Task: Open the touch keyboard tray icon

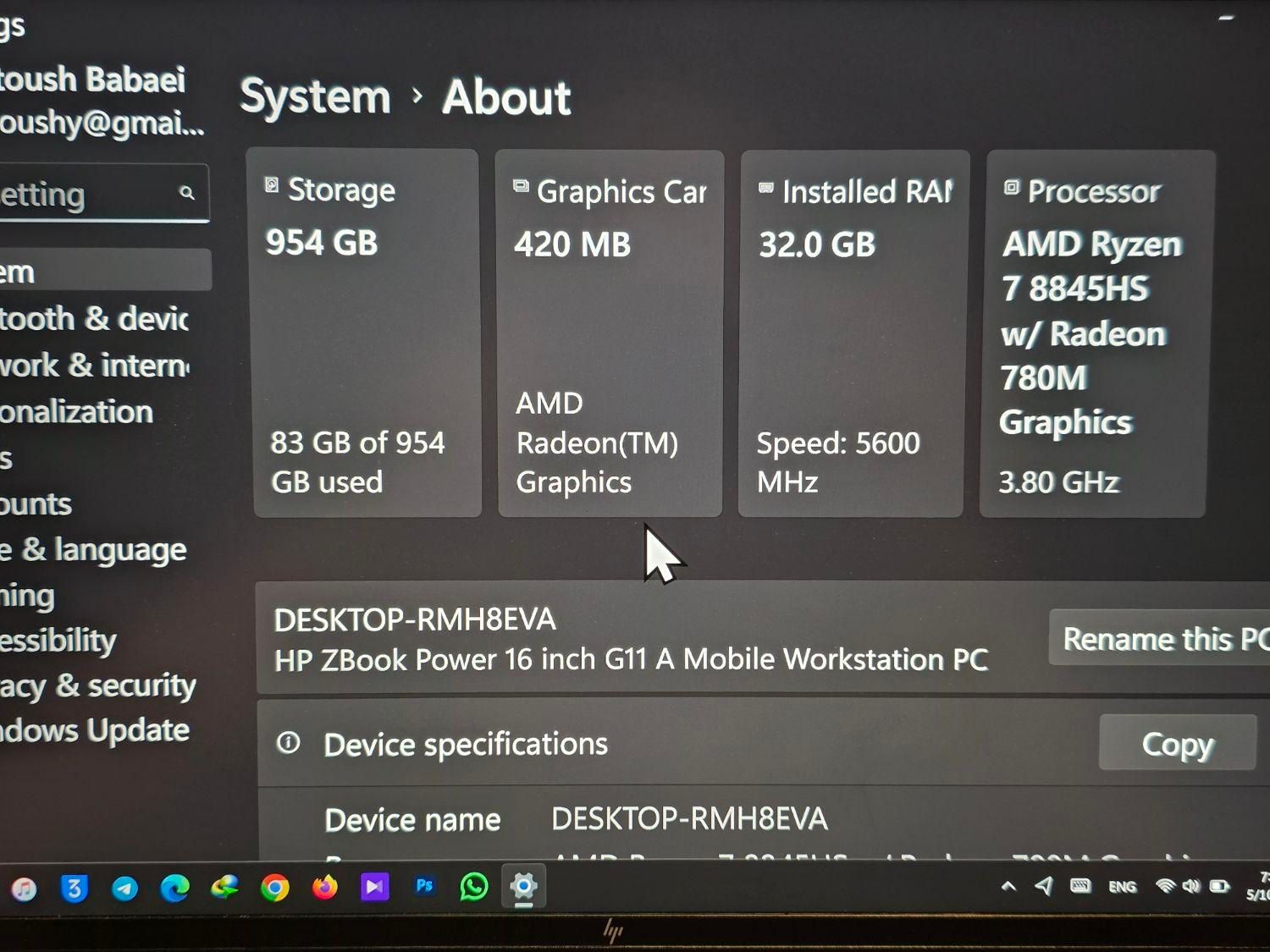Action: tap(1080, 886)
